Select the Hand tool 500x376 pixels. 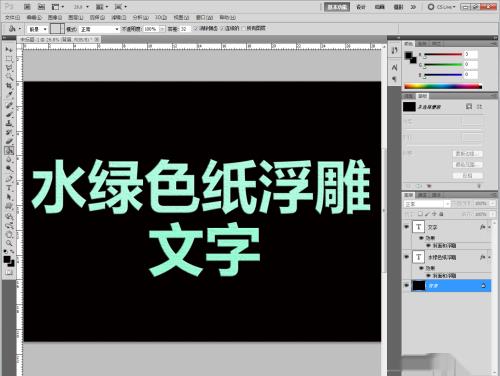click(9, 235)
